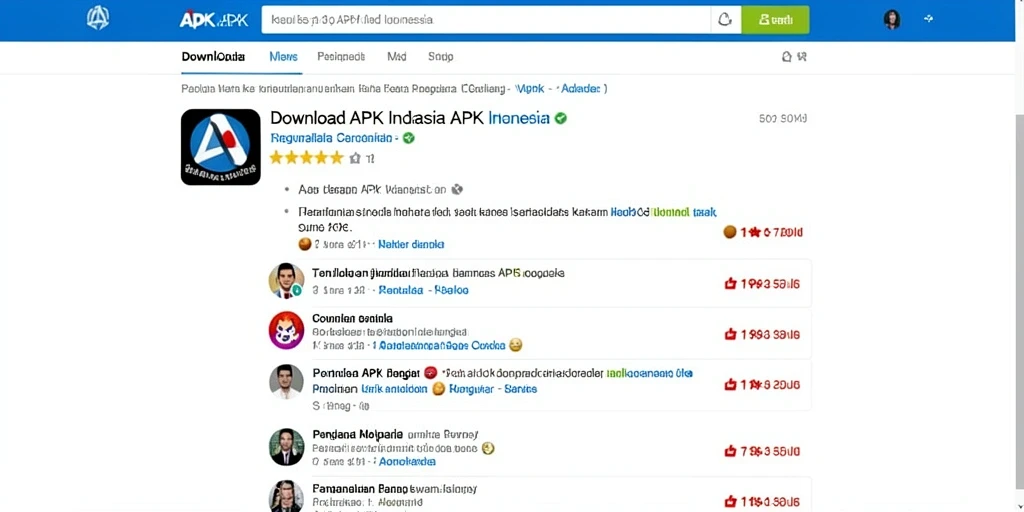Follow the Vipok breadcrumb link
The image size is (1024, 512).
click(x=530, y=88)
